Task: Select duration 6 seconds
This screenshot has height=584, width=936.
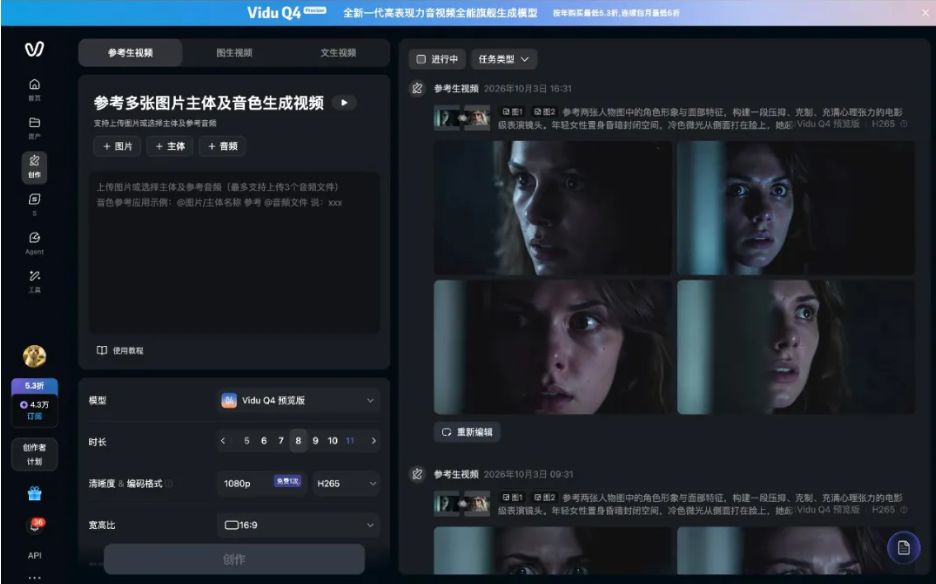Action: point(264,441)
